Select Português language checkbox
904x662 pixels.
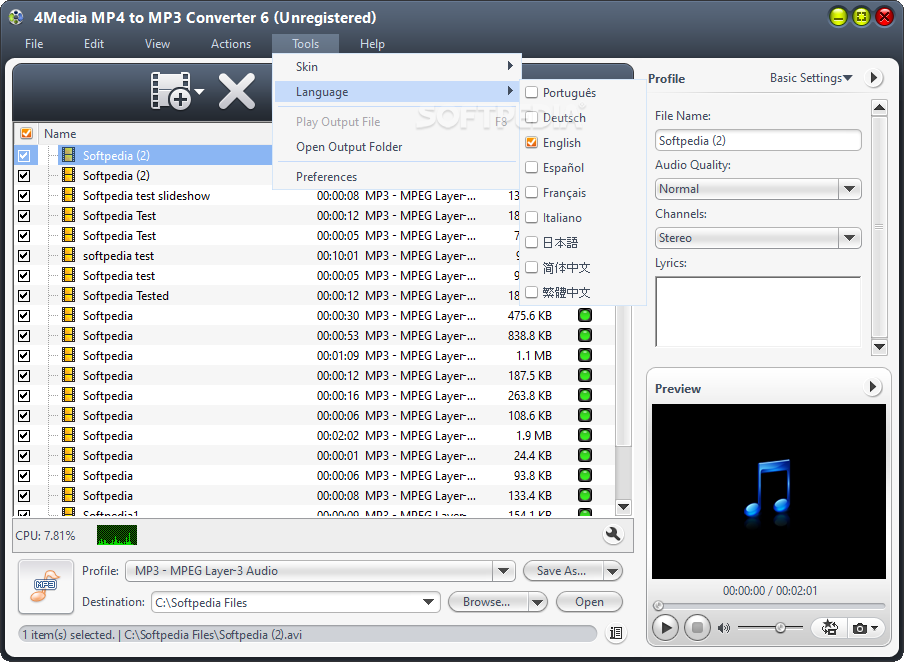pos(532,92)
